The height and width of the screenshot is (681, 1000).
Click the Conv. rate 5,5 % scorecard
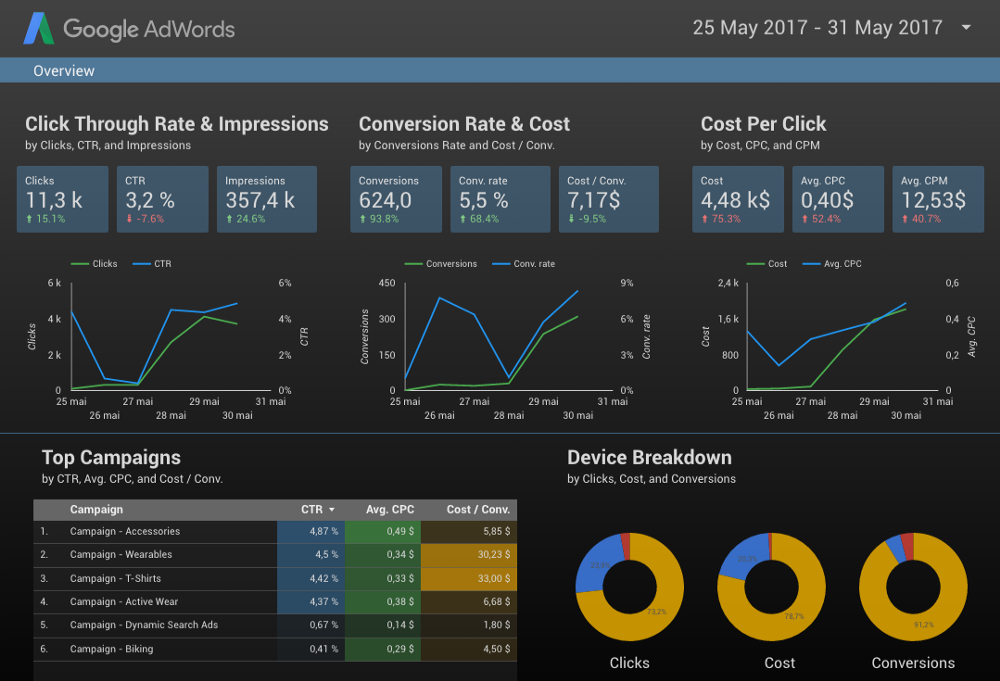tap(500, 199)
